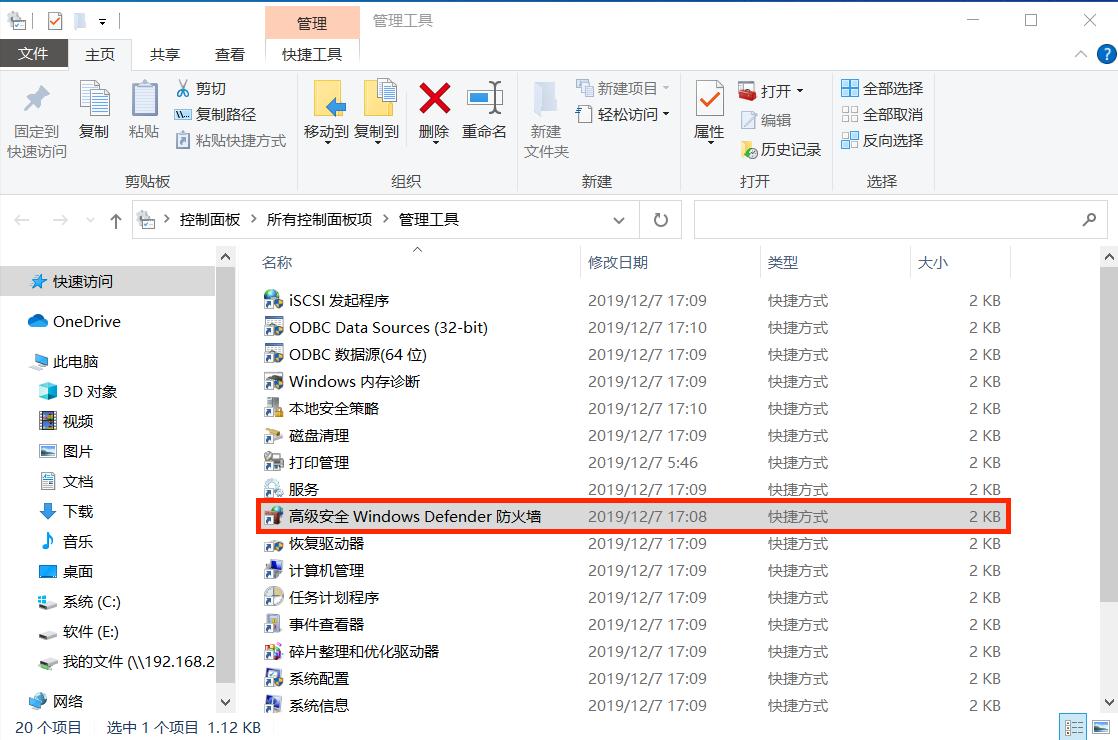The width and height of the screenshot is (1118, 740).
Task: Switch to the 查看 ribbon tab
Action: click(229, 54)
